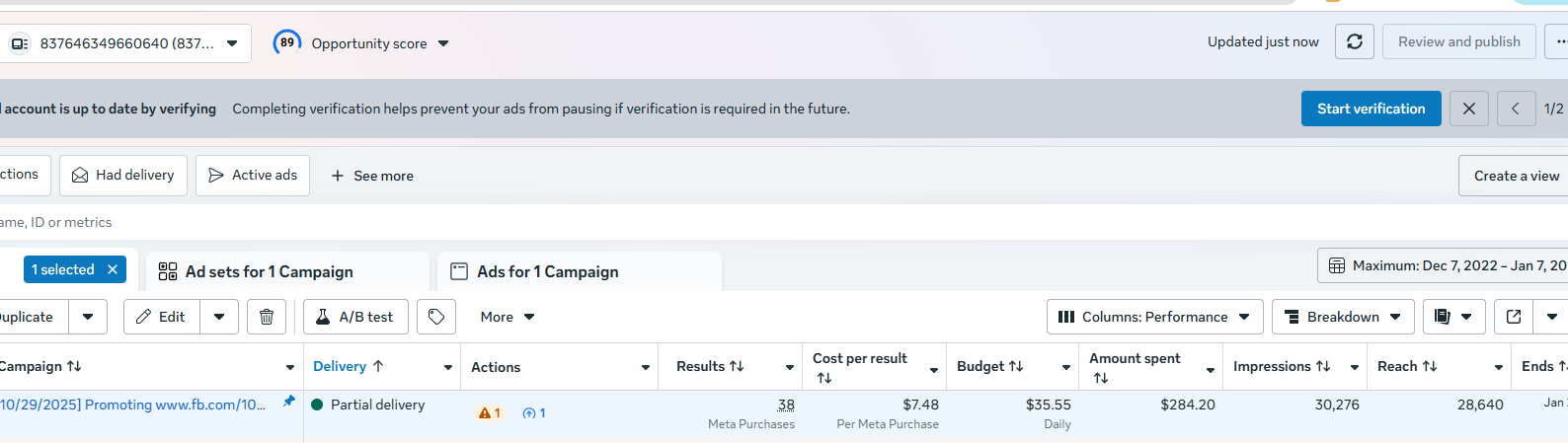Click the export share icon
1568x443 pixels.
point(1514,317)
